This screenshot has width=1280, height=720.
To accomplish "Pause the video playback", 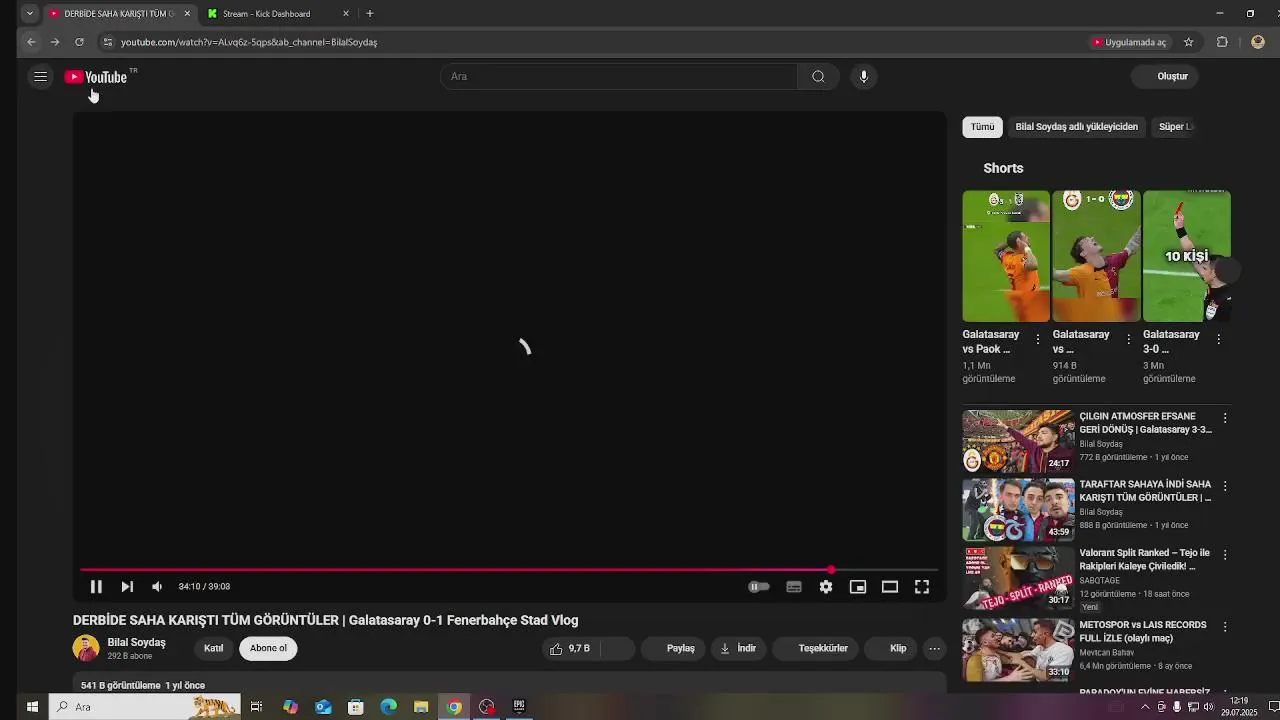I will point(96,587).
